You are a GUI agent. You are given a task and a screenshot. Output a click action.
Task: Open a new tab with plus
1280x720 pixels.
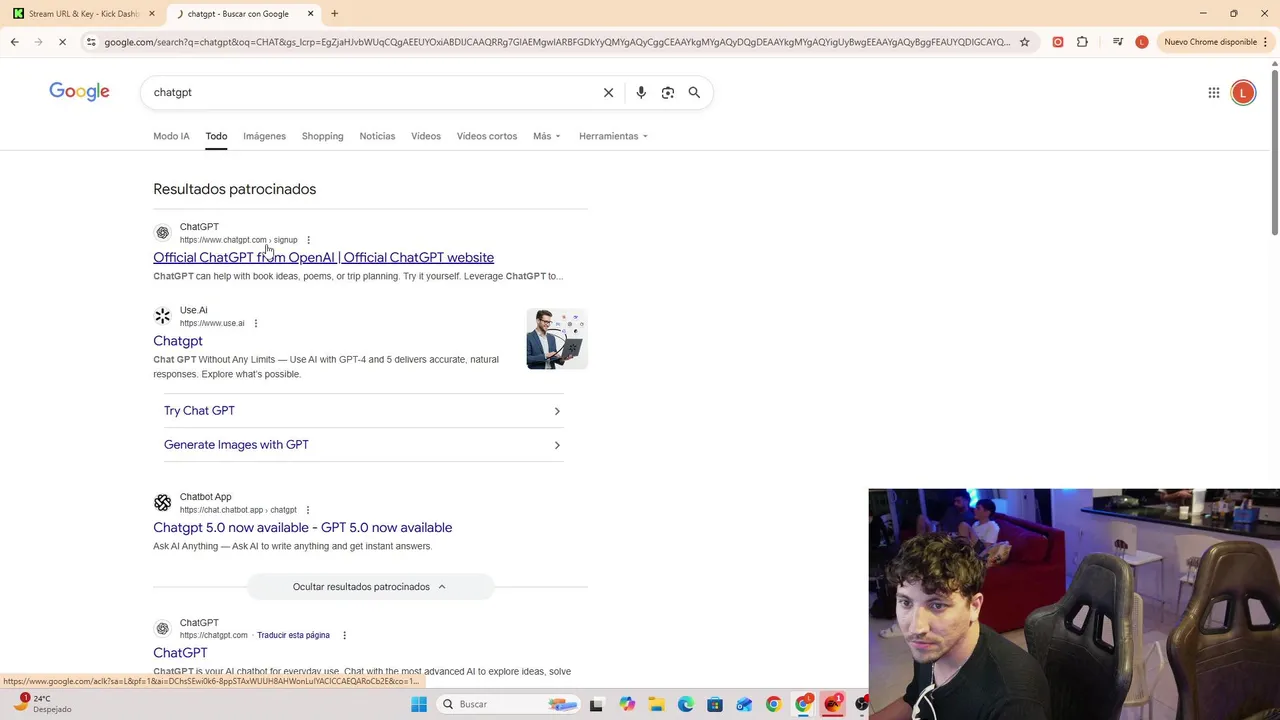click(334, 14)
